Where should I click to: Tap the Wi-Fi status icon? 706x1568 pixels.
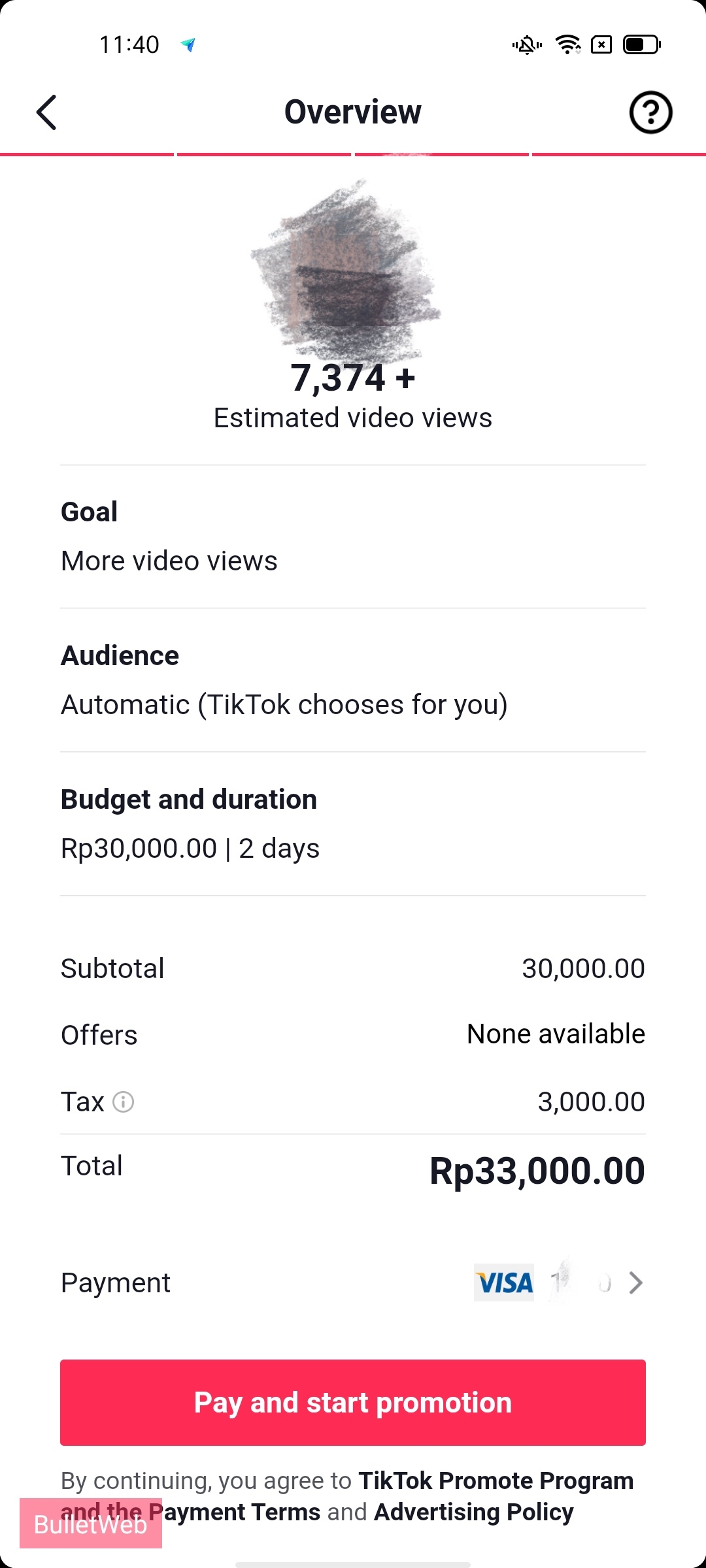click(x=567, y=45)
